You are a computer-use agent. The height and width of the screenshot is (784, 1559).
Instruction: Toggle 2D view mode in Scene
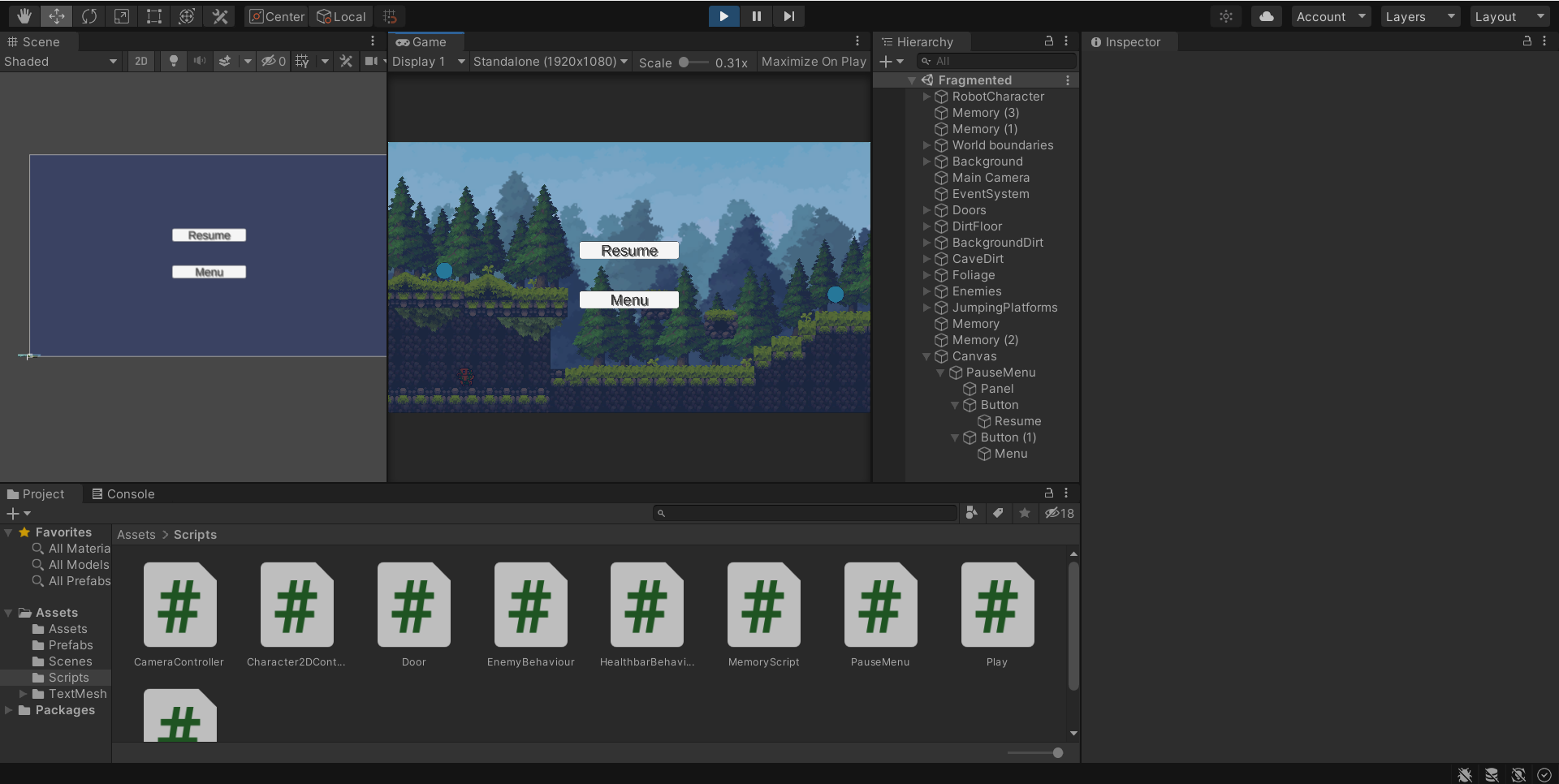(x=141, y=62)
